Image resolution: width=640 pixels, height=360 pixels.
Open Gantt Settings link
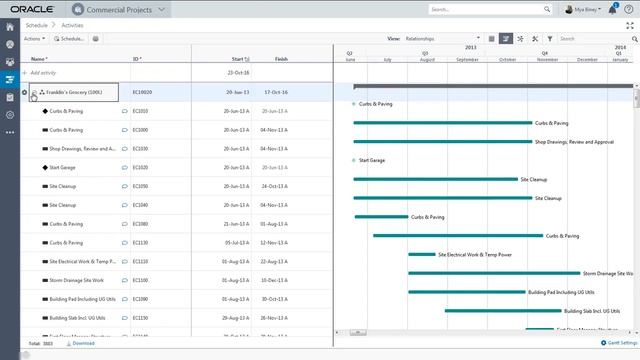tap(619, 343)
